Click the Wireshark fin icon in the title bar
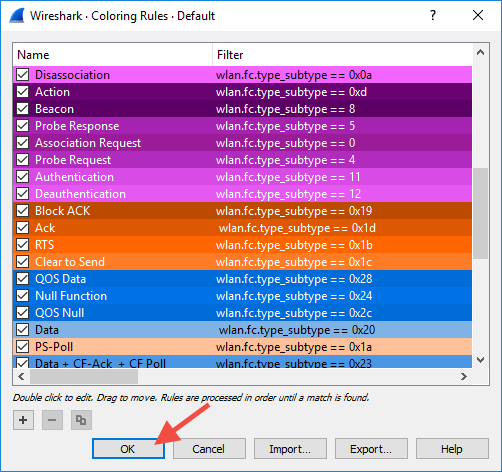The height and width of the screenshot is (472, 502). click(x=17, y=15)
